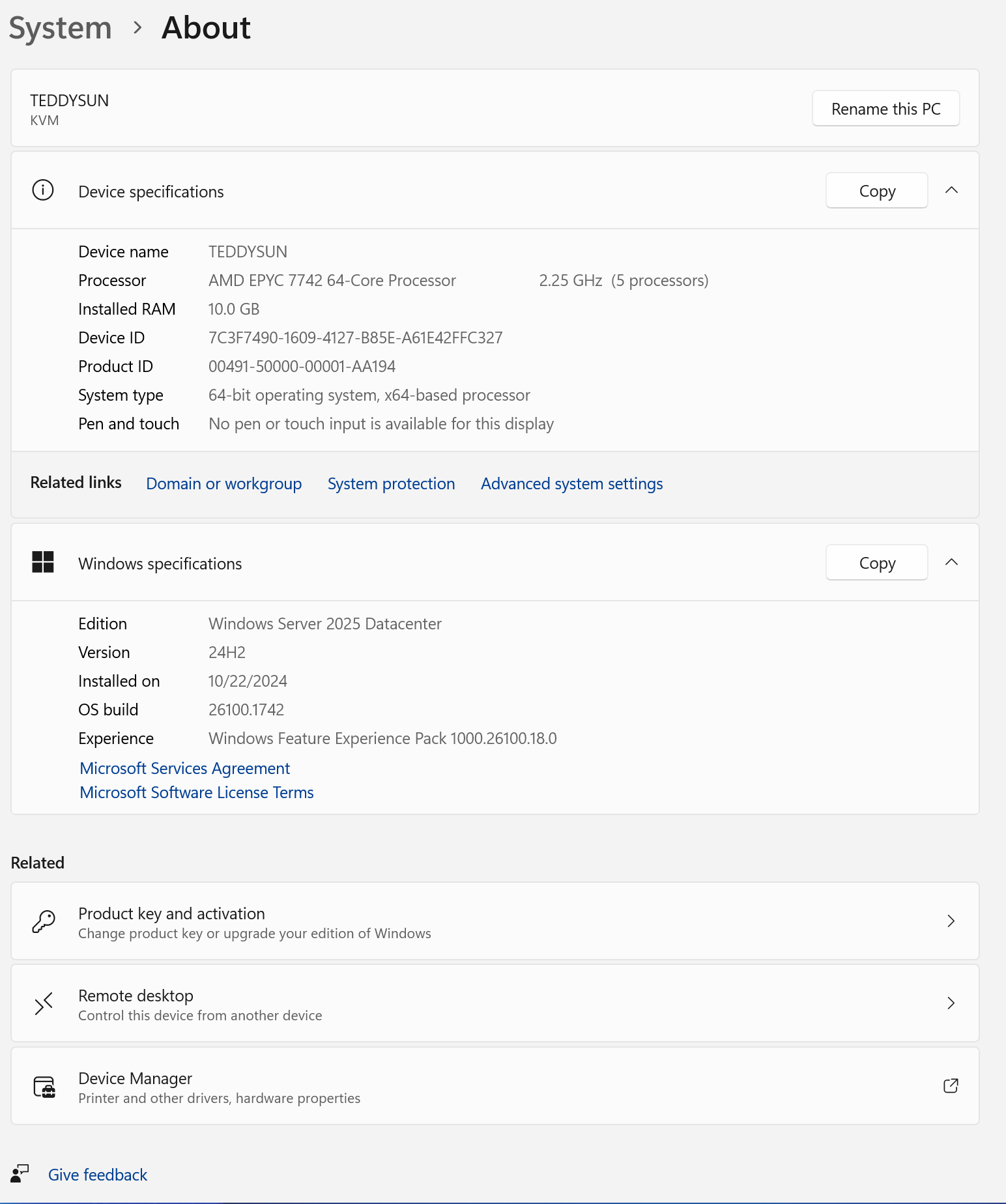Collapse the Device specifications section
Screen dimensions: 1006x1204
click(x=951, y=190)
